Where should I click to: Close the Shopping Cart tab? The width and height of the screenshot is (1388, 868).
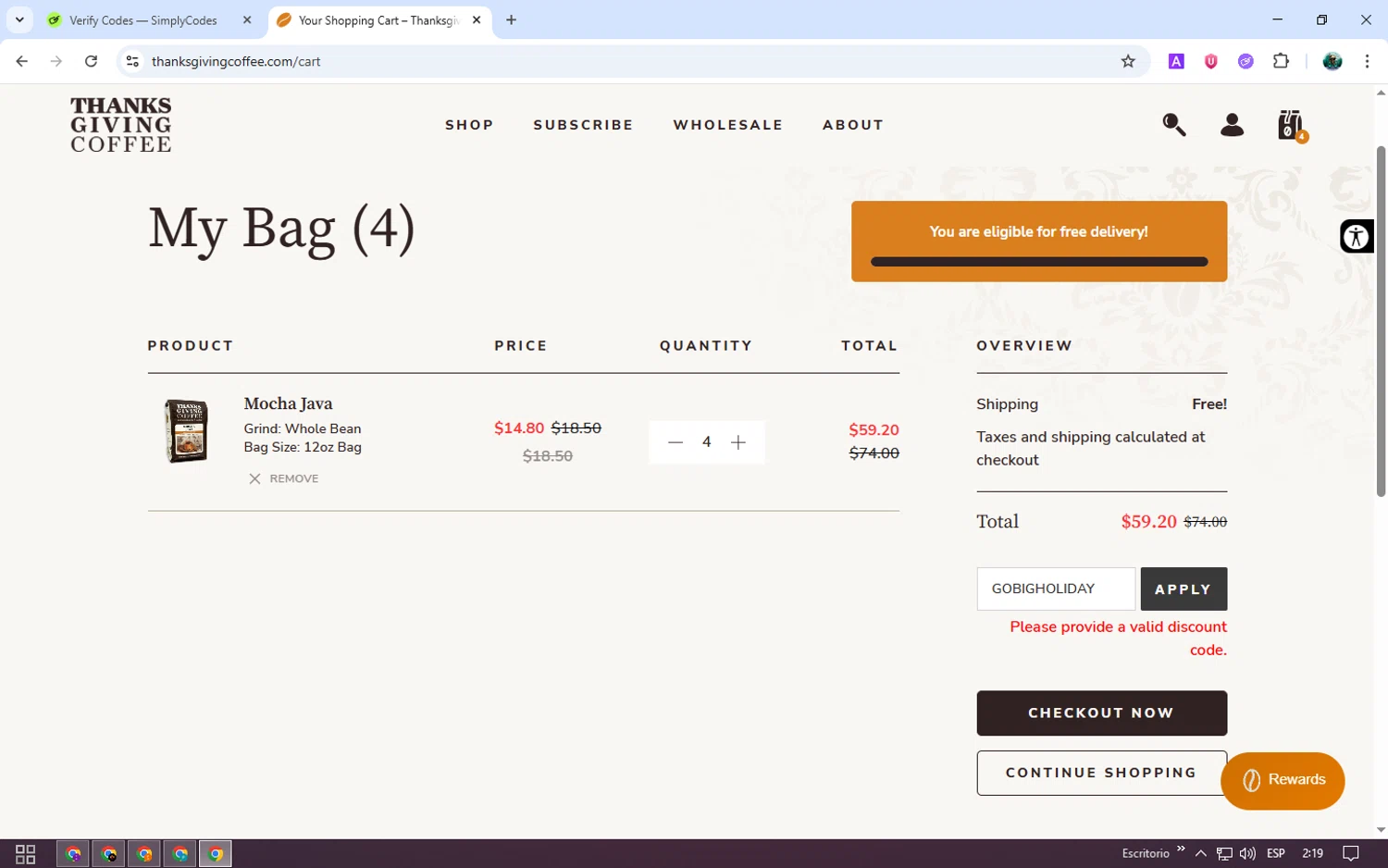coord(477,20)
